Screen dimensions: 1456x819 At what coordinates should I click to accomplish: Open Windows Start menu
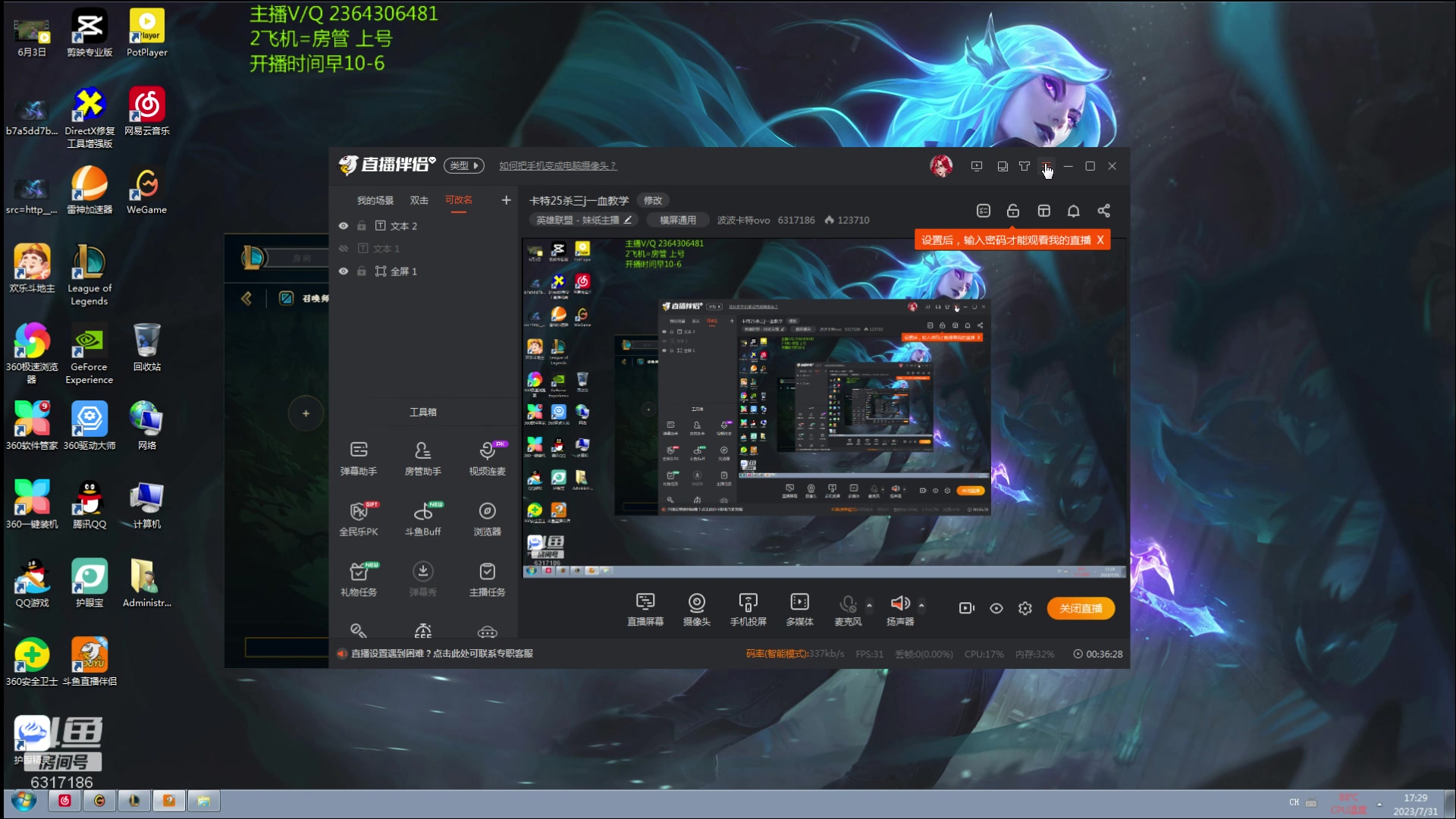tap(24, 801)
